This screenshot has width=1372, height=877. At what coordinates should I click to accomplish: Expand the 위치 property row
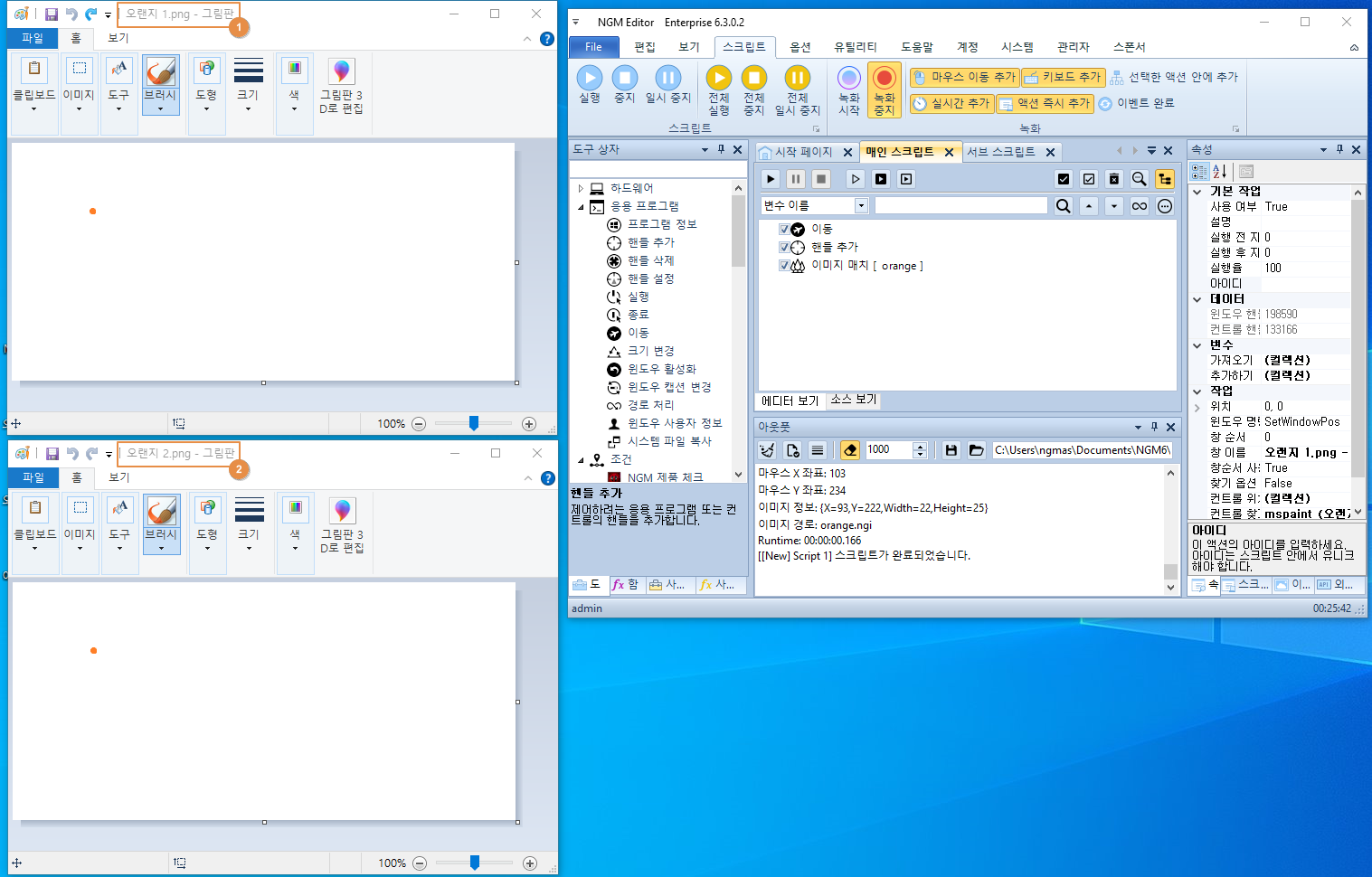[1197, 407]
